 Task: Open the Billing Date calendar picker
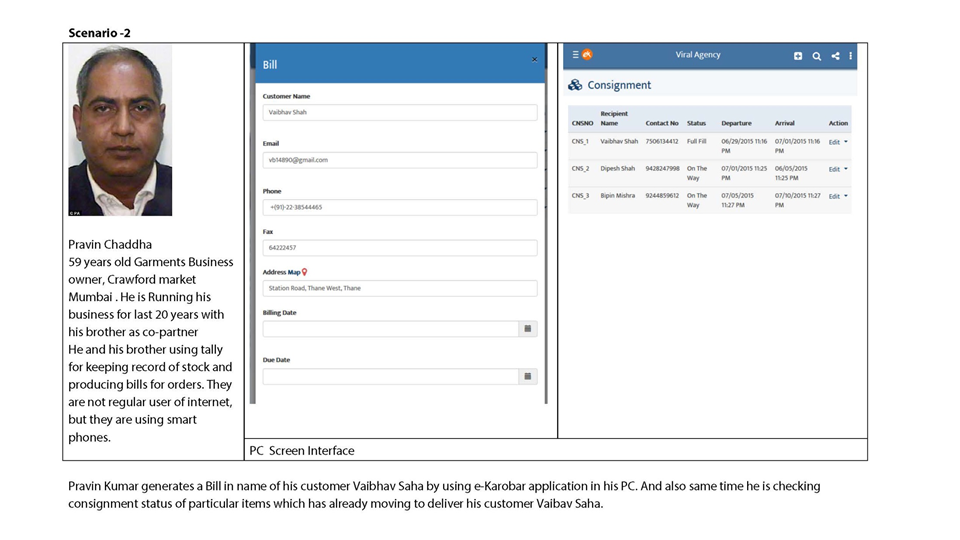pos(528,329)
